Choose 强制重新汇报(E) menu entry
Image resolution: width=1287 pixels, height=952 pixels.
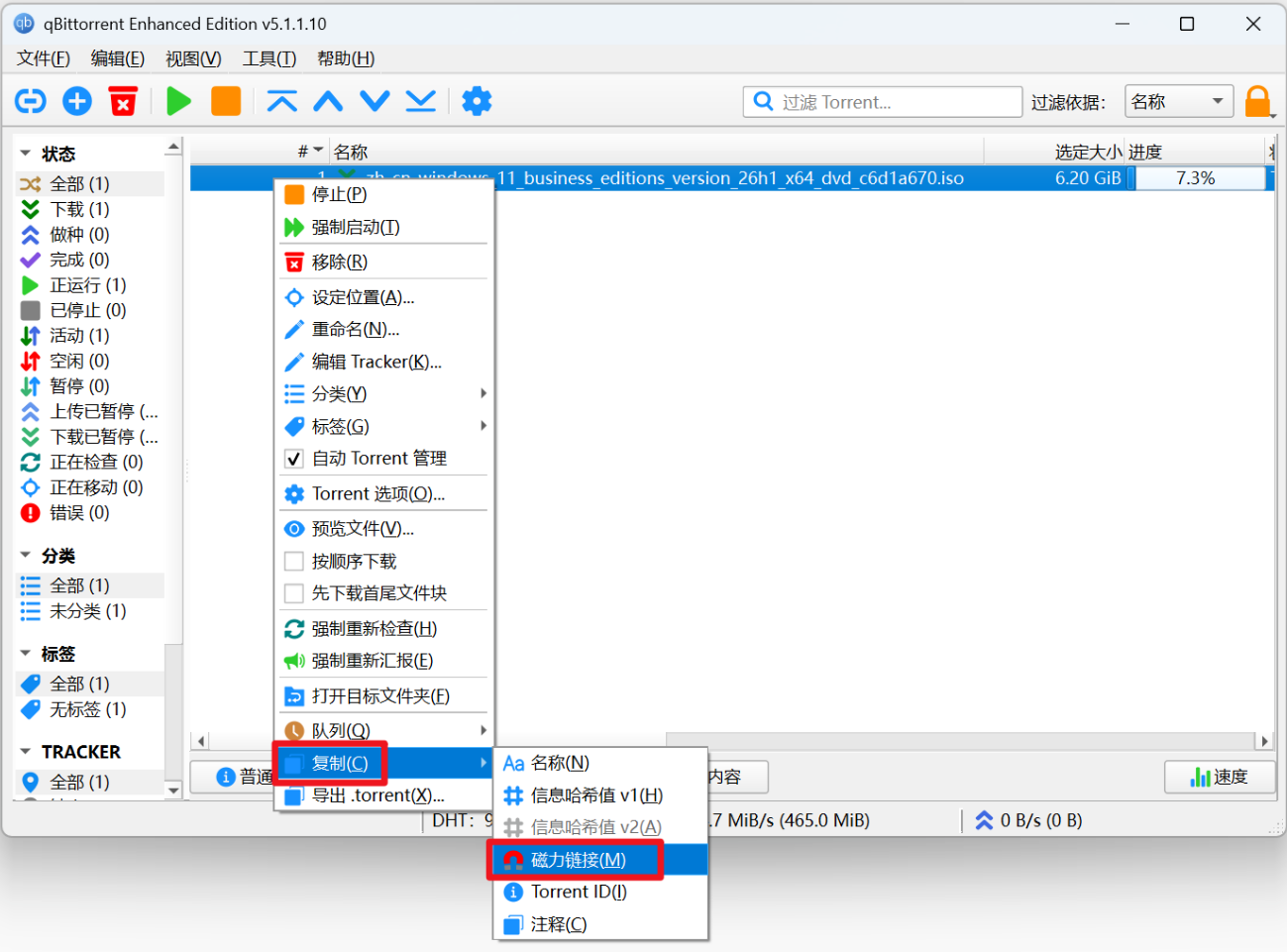click(384, 661)
